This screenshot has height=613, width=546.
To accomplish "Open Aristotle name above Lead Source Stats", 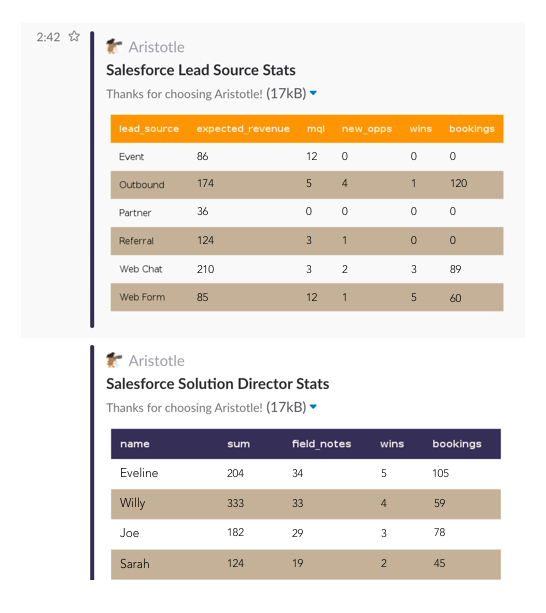I will click(x=157, y=47).
